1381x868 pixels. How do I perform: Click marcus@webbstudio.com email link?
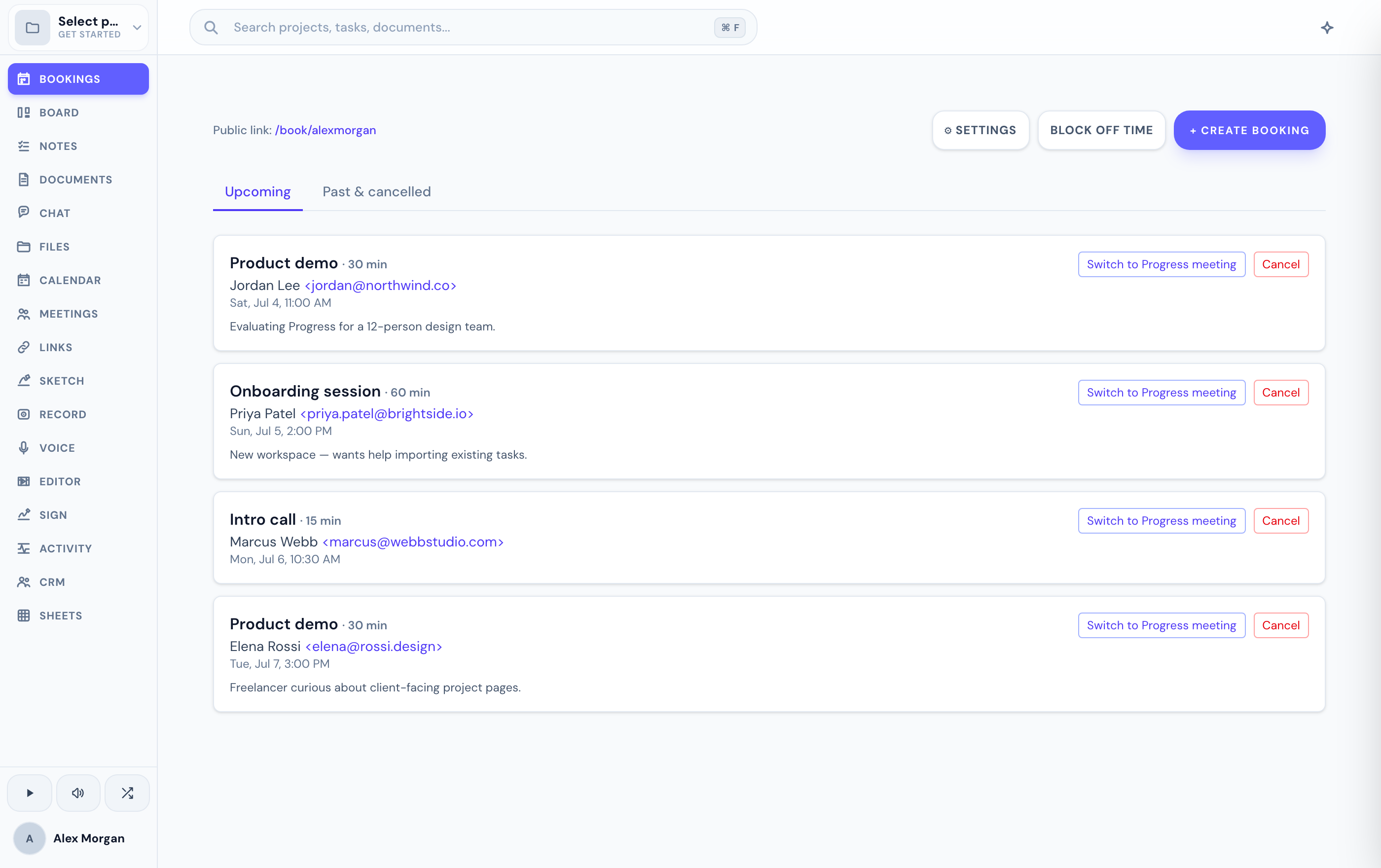point(413,542)
